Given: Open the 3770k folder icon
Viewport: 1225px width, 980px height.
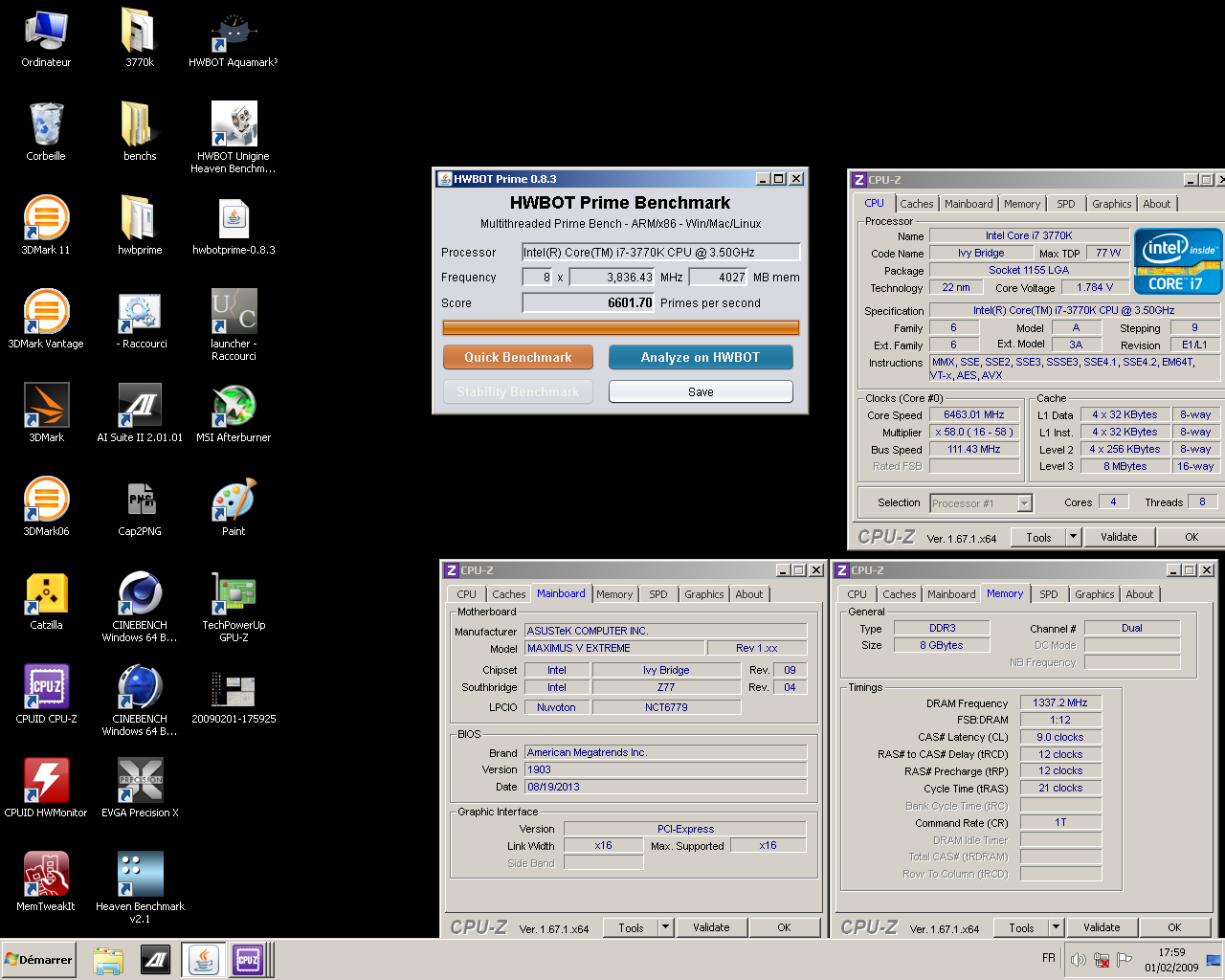Looking at the screenshot, I should (x=140, y=38).
